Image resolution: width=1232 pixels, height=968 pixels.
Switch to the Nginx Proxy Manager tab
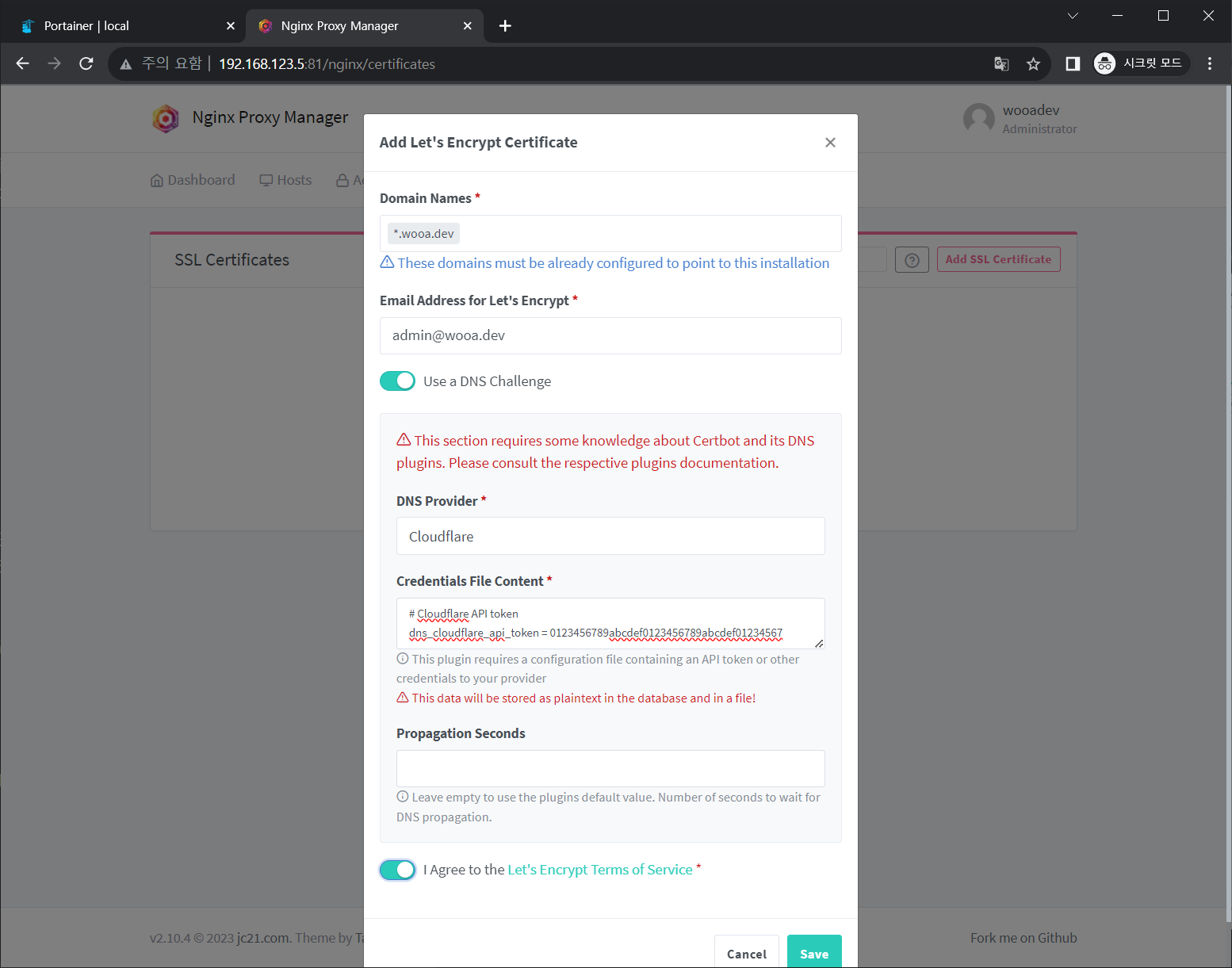pyautogui.click(x=363, y=26)
